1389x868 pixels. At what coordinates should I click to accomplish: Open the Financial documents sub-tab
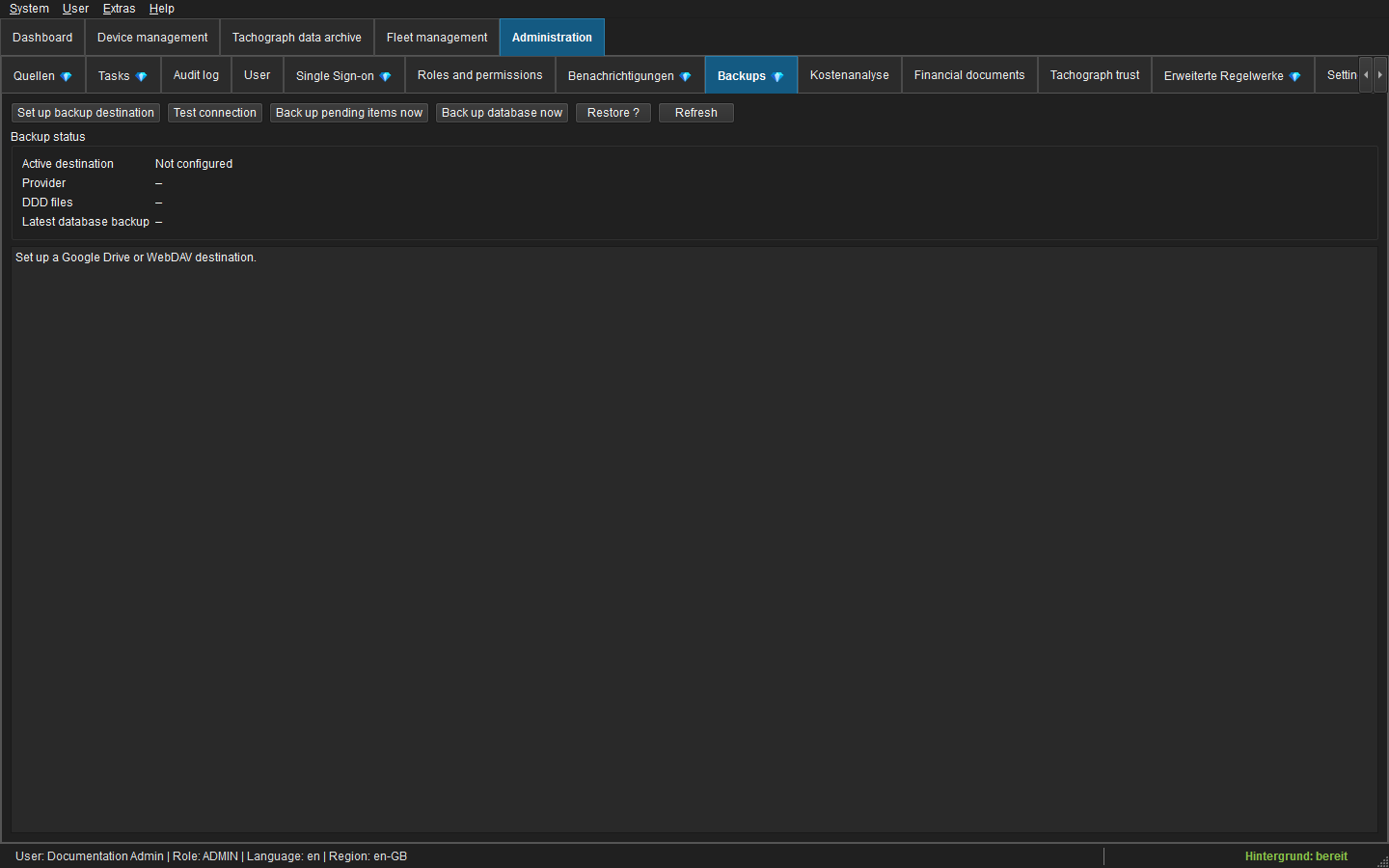pos(969,75)
